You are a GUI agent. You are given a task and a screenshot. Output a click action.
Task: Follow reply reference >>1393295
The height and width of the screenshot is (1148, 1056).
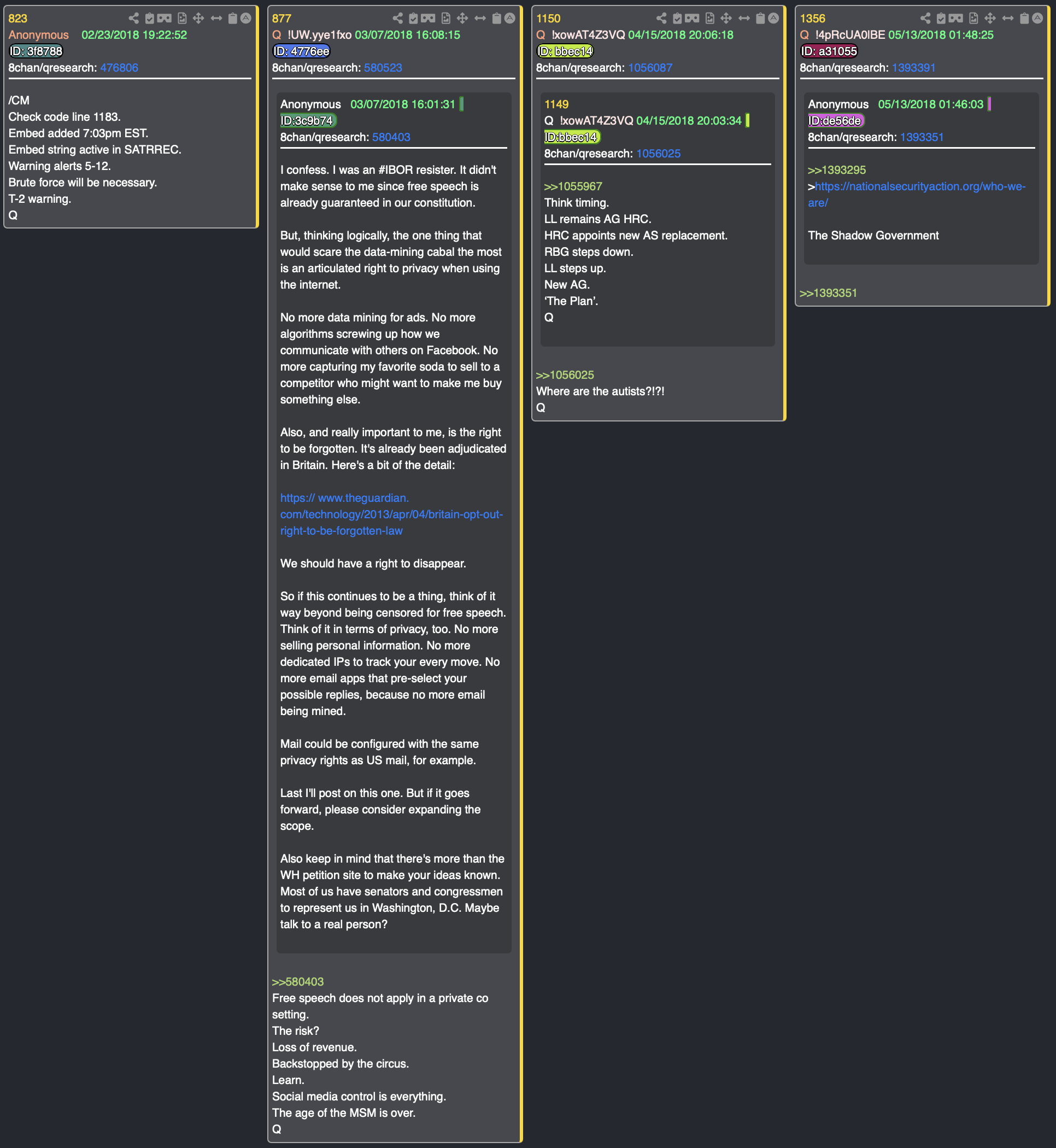837,169
